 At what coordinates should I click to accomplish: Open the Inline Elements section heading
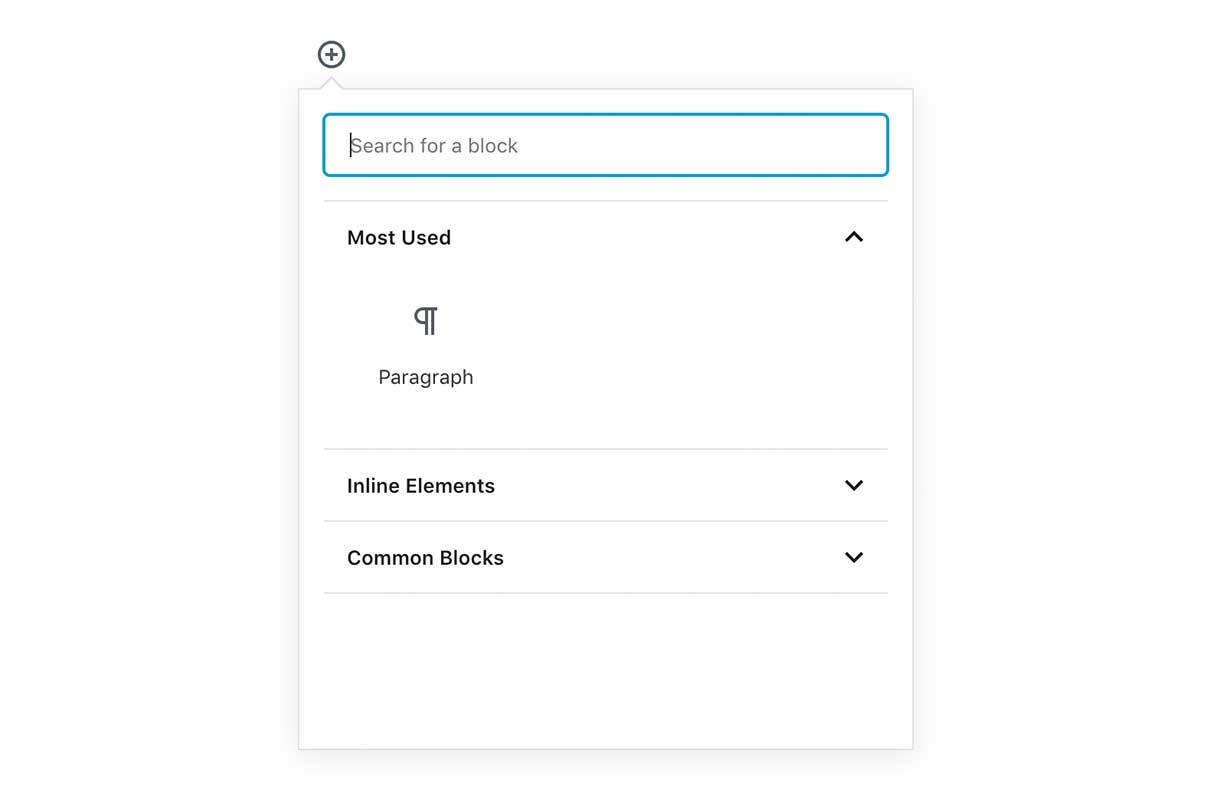tap(421, 485)
